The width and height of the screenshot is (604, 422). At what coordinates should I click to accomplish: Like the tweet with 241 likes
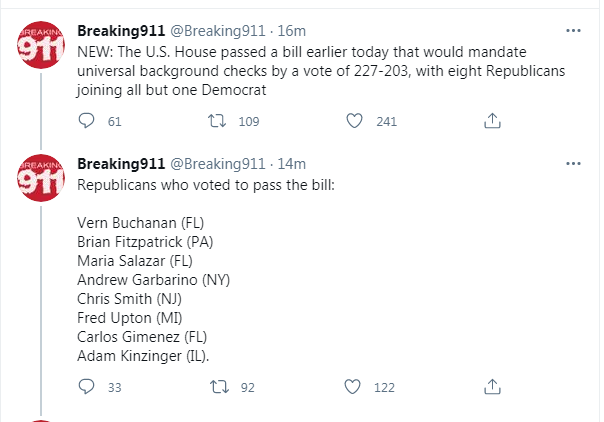pyautogui.click(x=354, y=121)
